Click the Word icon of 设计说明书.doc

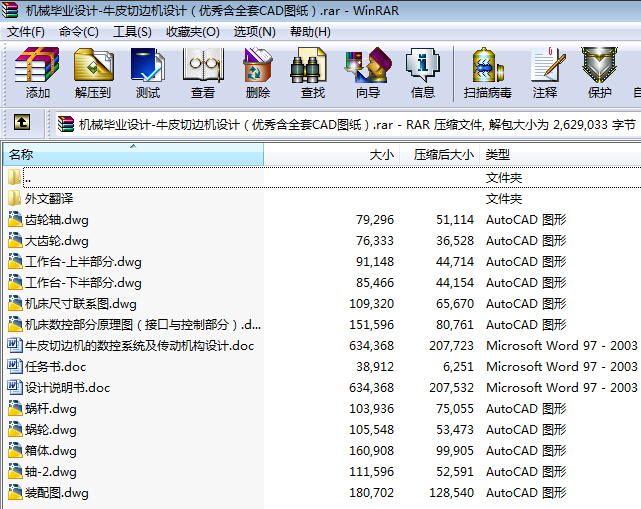click(15, 387)
